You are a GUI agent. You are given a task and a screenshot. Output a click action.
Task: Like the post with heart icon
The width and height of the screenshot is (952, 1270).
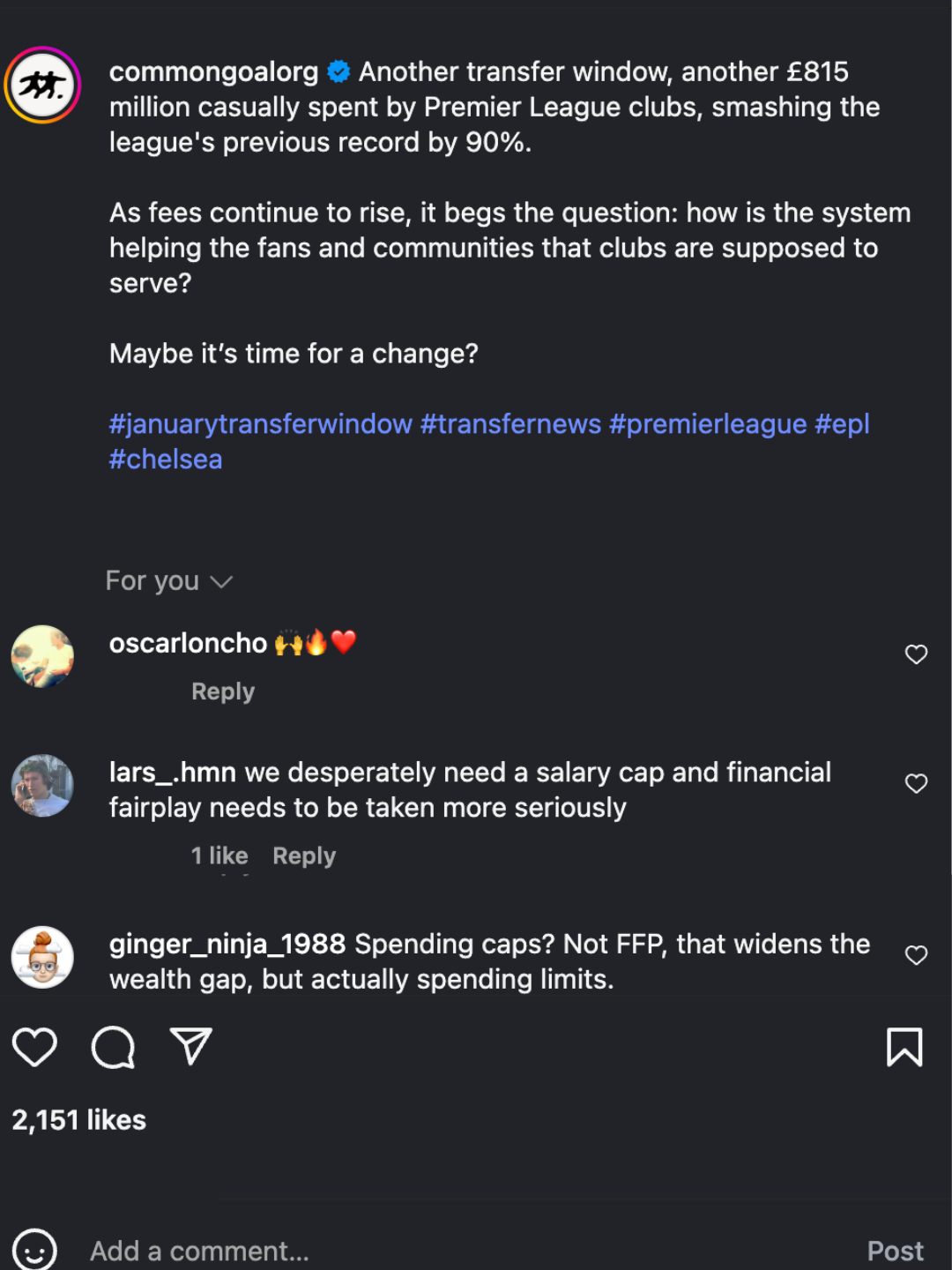tap(34, 1047)
